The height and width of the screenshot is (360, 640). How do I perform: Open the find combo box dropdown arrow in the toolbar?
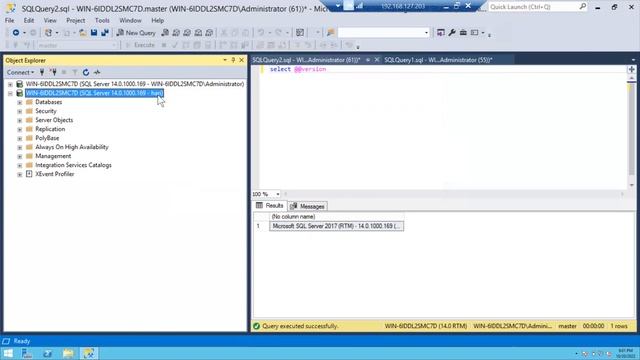click(426, 33)
